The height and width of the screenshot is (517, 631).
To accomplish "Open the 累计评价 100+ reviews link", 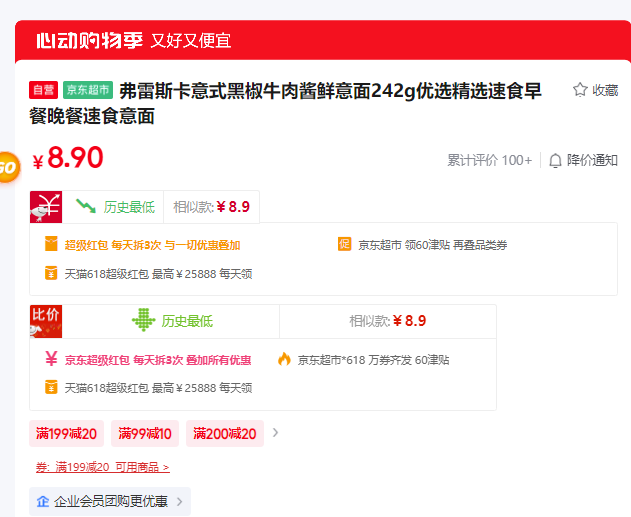I will (489, 160).
